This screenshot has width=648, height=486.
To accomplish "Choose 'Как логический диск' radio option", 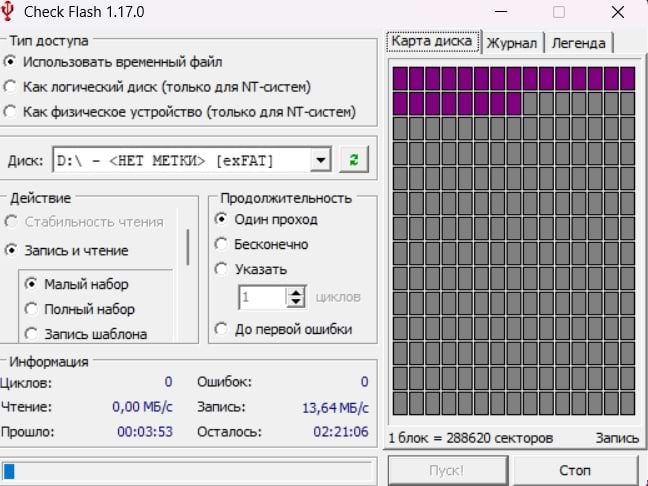I will pyautogui.click(x=11, y=87).
